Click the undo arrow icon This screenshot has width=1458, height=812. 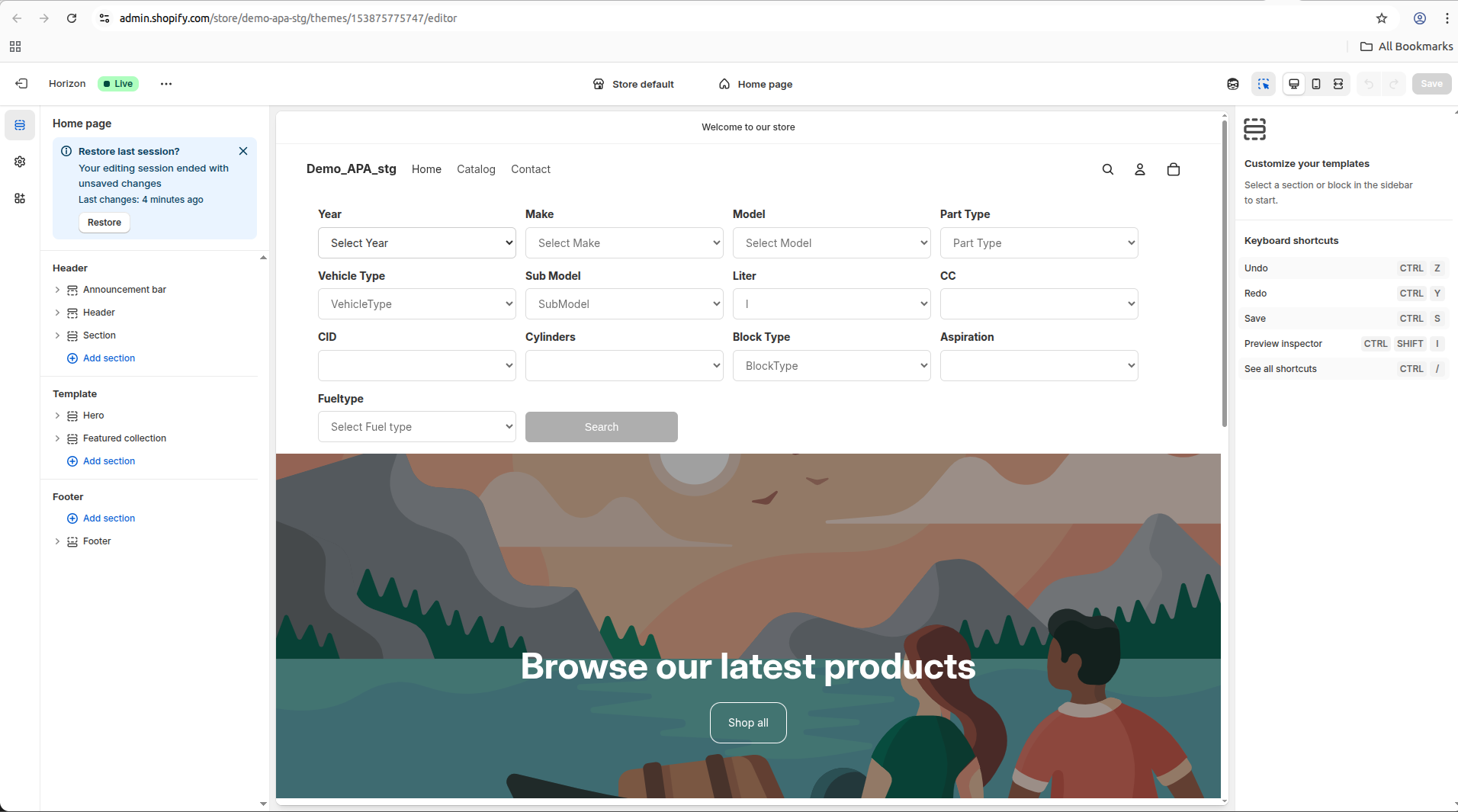pyautogui.click(x=1369, y=84)
